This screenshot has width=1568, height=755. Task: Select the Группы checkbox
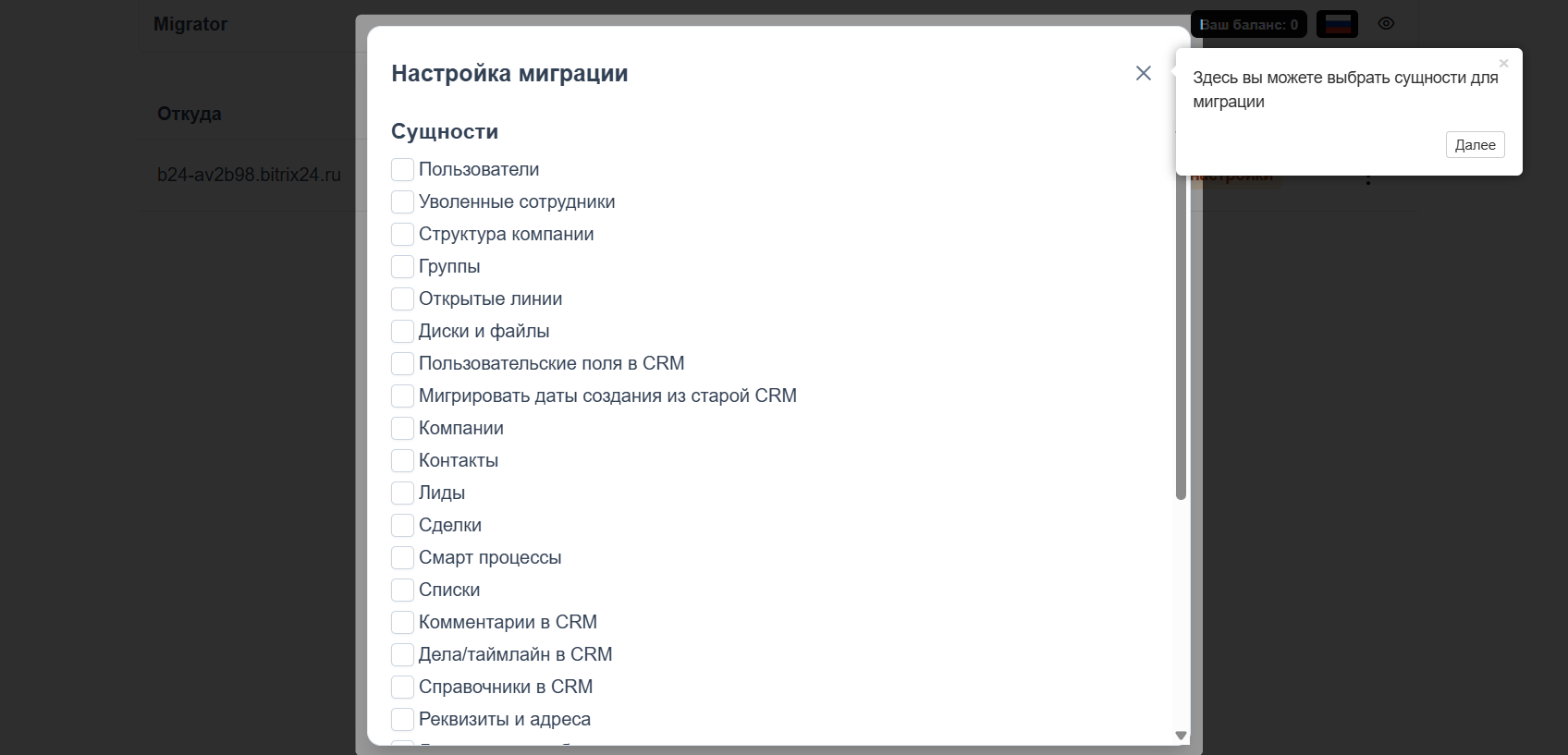pos(402,266)
